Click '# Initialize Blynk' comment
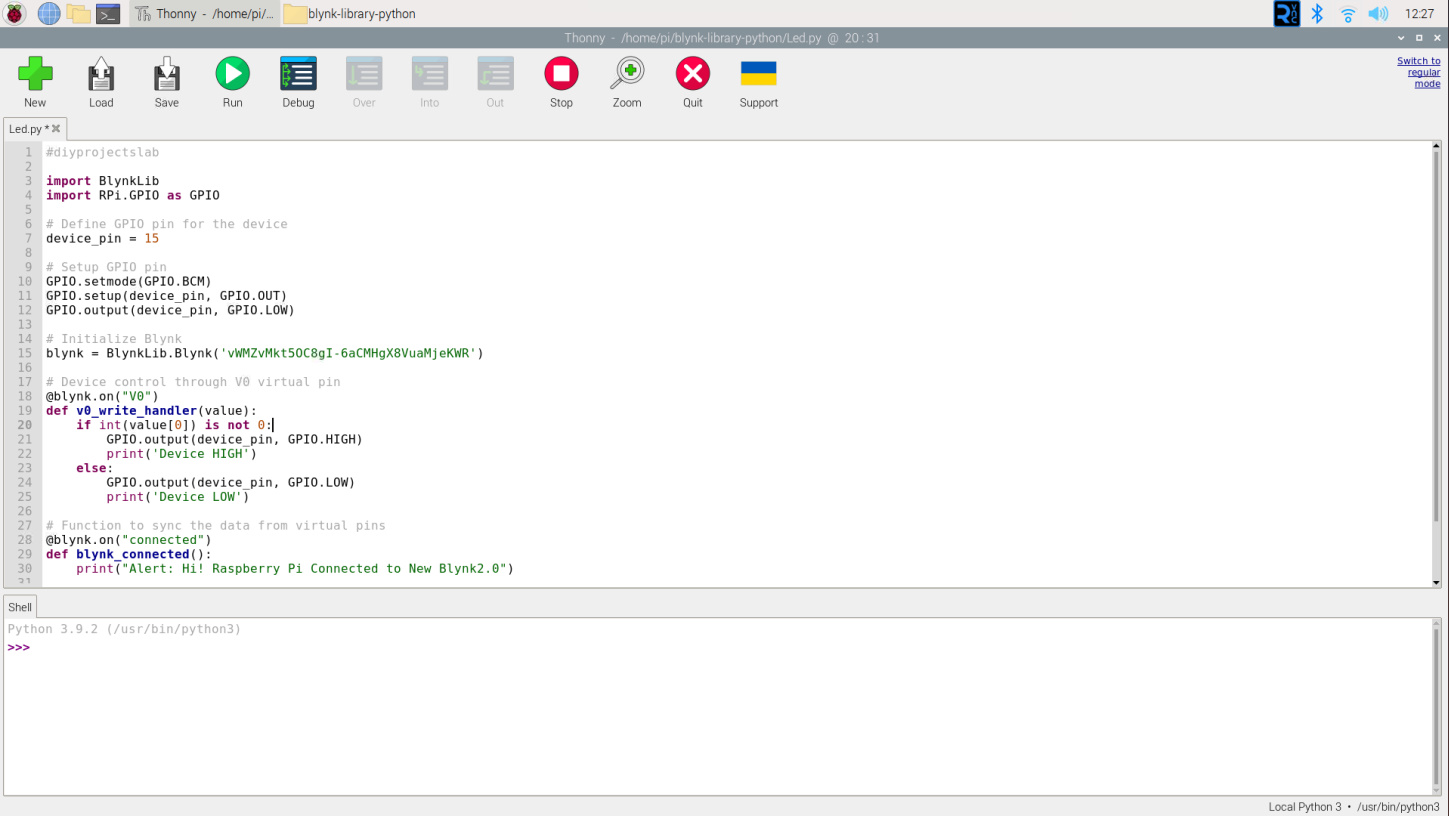This screenshot has height=816, width=1449. tap(114, 339)
